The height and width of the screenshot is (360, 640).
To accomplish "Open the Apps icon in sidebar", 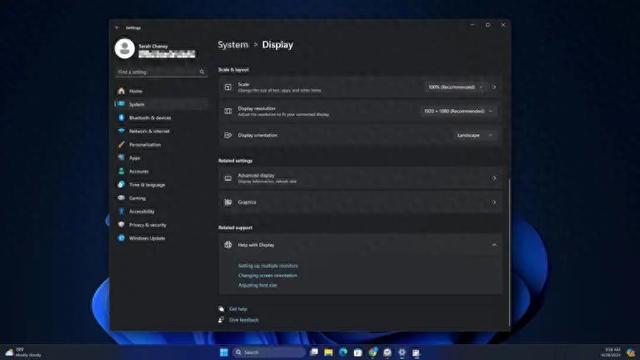I will pyautogui.click(x=121, y=158).
